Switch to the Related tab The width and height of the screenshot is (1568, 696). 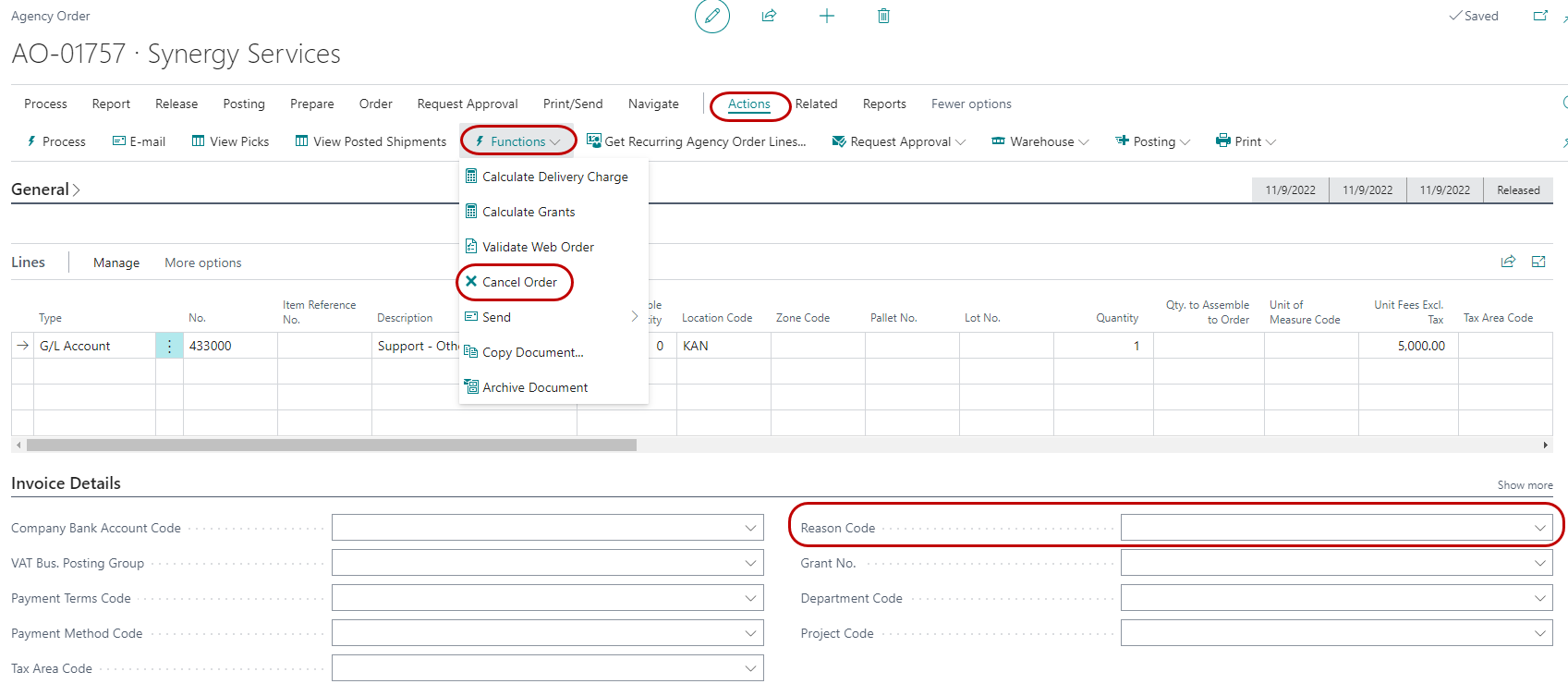point(816,104)
